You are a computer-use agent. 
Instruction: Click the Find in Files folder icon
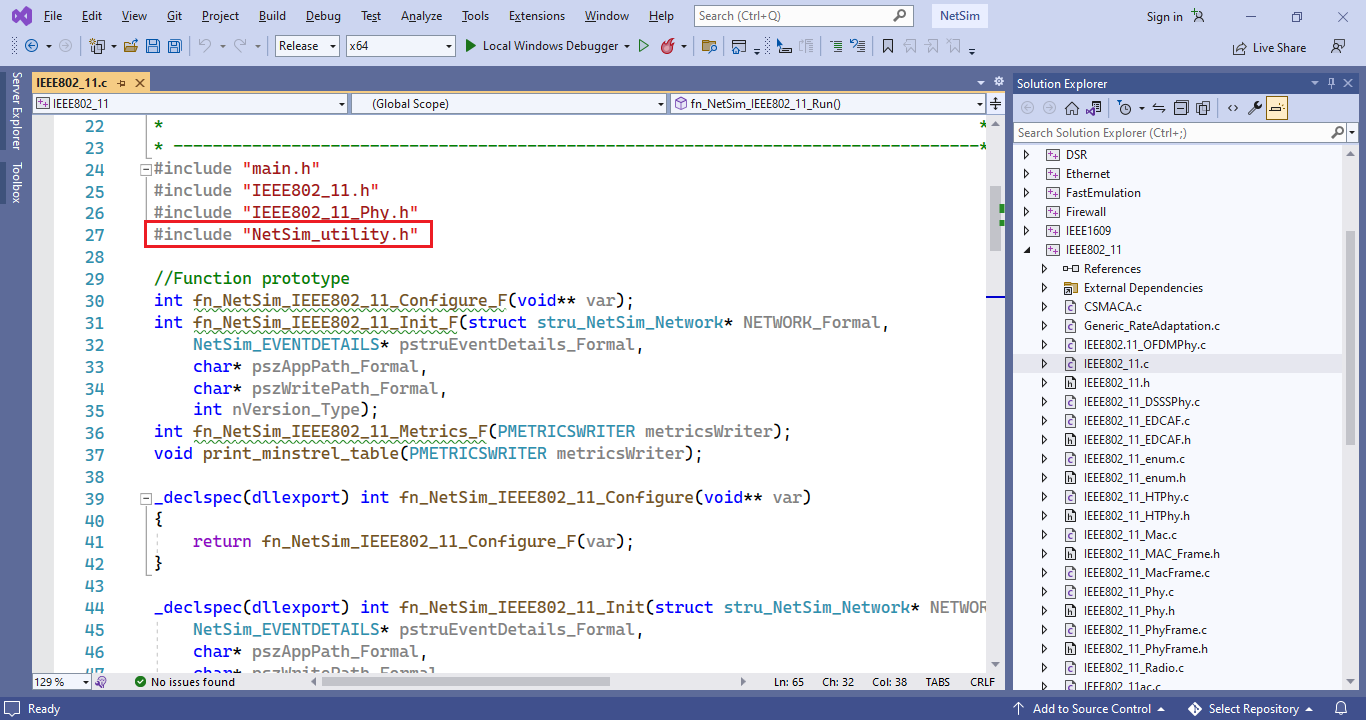pos(709,46)
